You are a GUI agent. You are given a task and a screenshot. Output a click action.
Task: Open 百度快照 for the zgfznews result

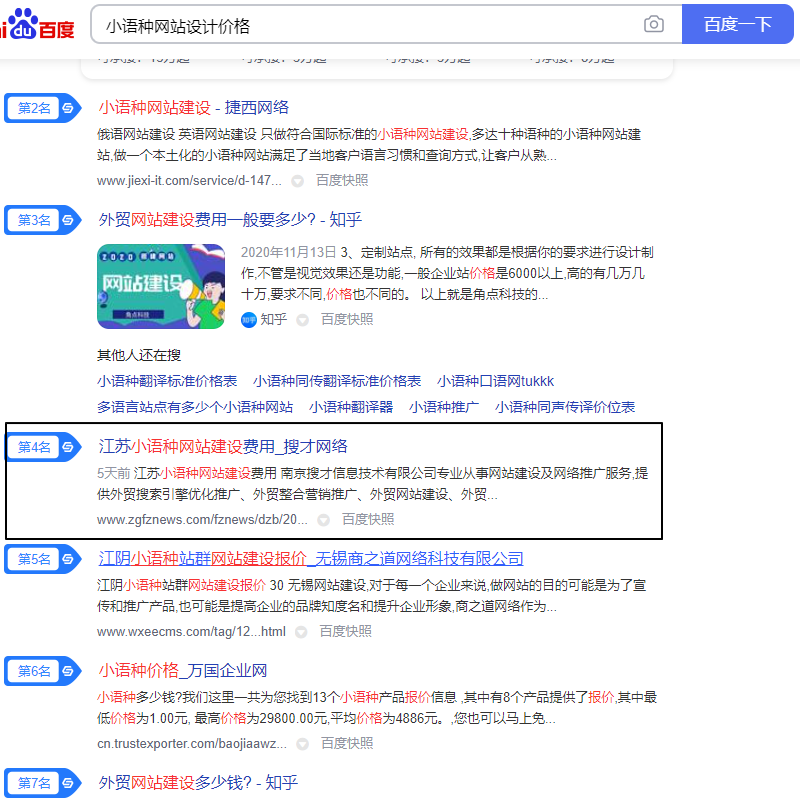(x=368, y=520)
